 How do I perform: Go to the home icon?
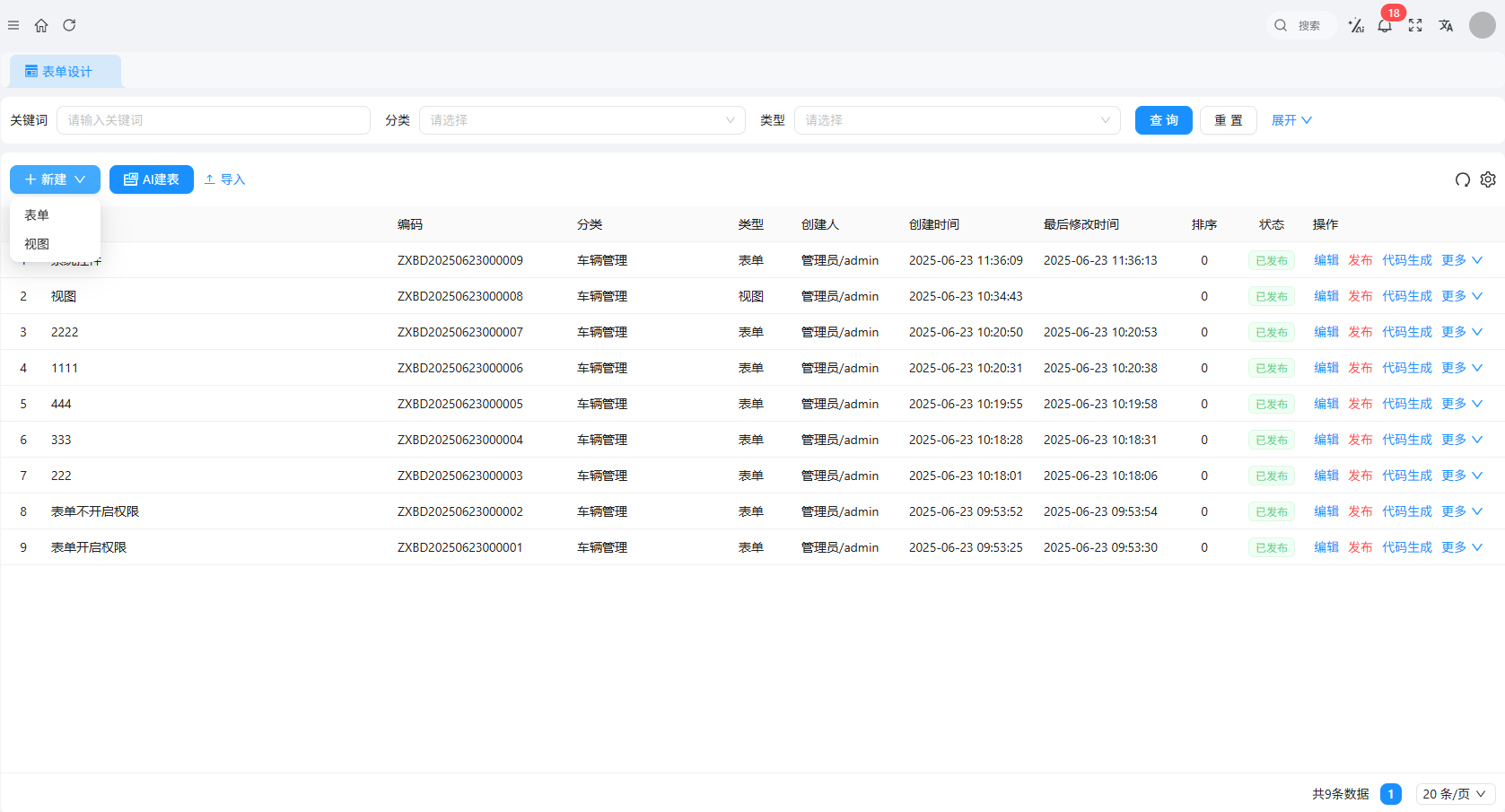(x=41, y=25)
